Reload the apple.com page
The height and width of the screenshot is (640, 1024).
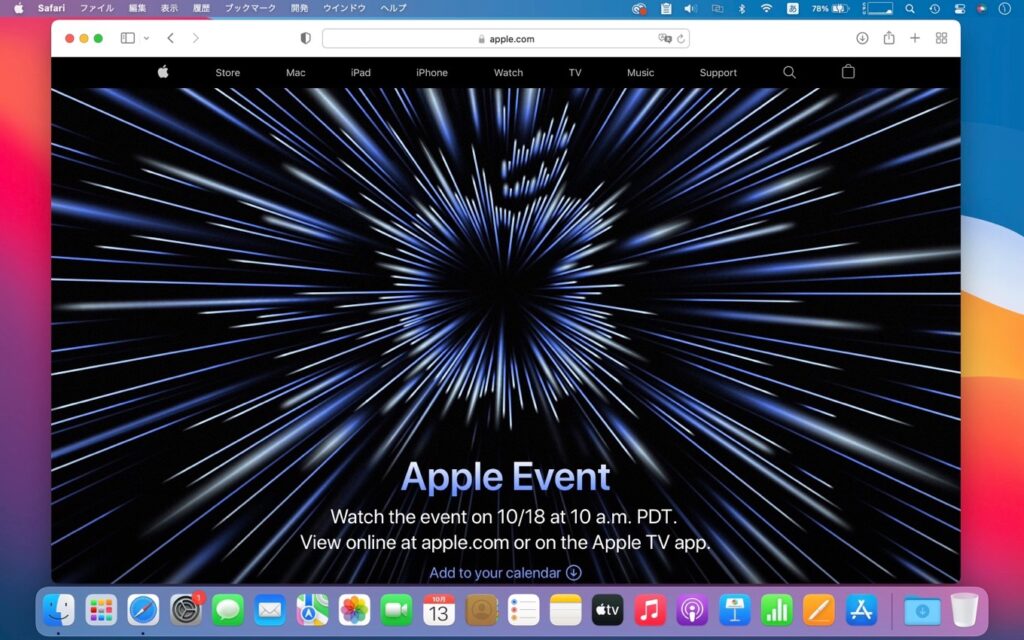click(680, 38)
